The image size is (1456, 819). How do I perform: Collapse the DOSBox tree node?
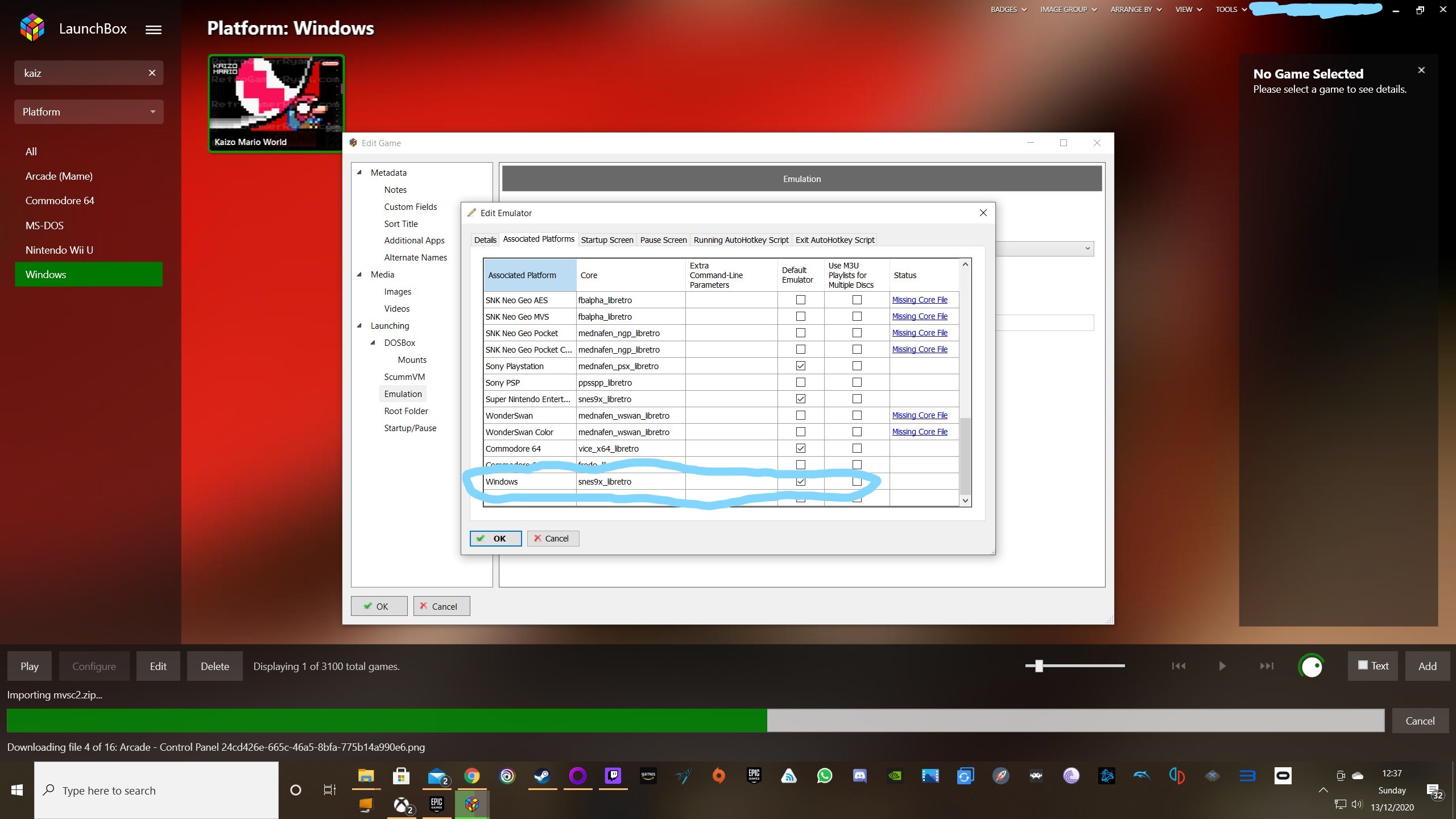(x=373, y=342)
